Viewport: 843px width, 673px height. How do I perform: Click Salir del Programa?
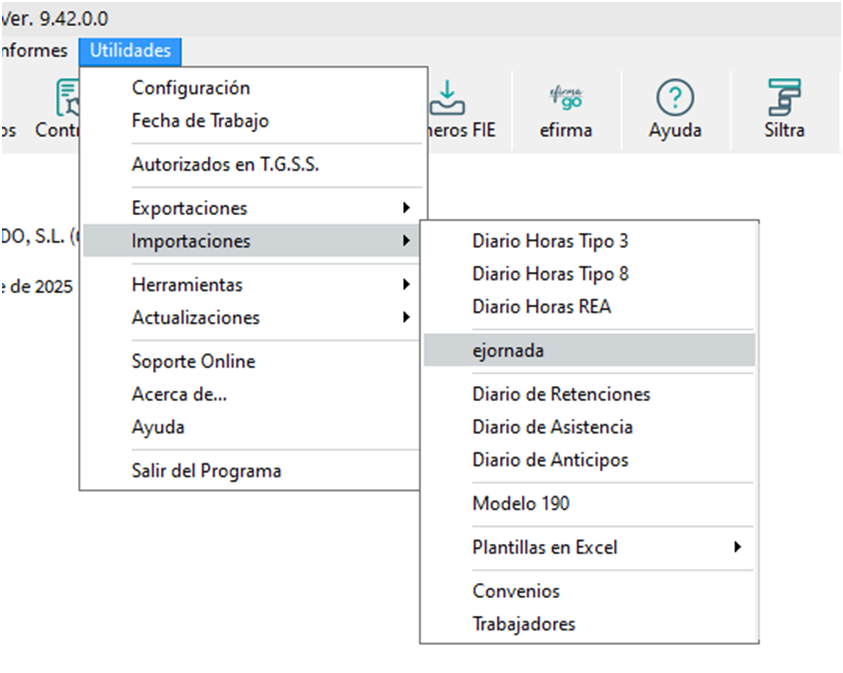point(206,471)
